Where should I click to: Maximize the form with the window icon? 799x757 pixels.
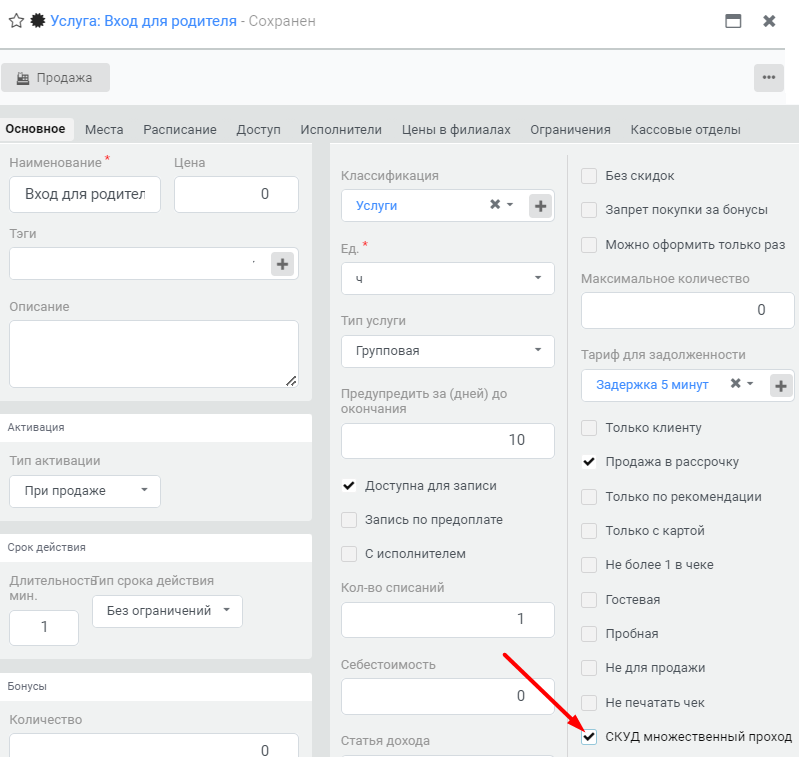pos(733,21)
